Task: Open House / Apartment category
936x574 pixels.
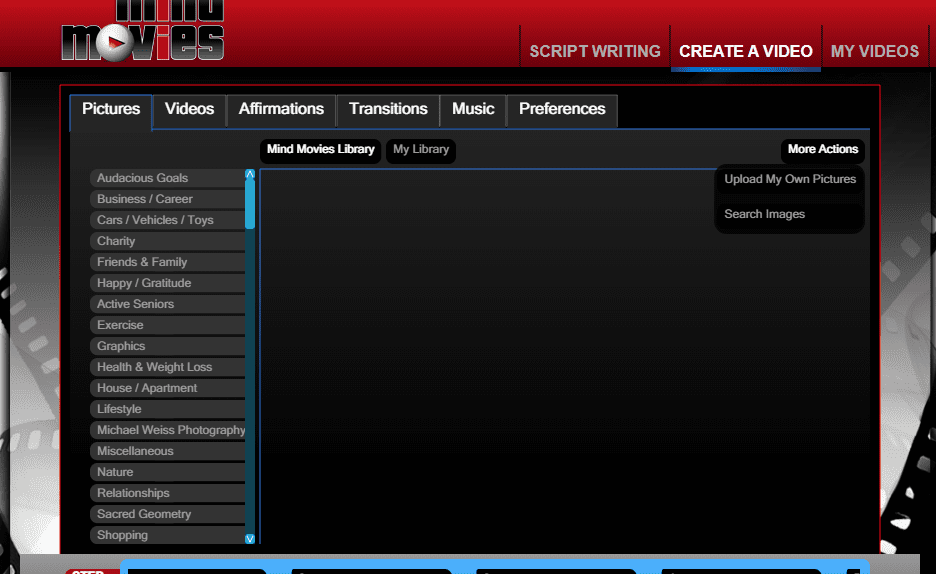Action: [x=168, y=388]
